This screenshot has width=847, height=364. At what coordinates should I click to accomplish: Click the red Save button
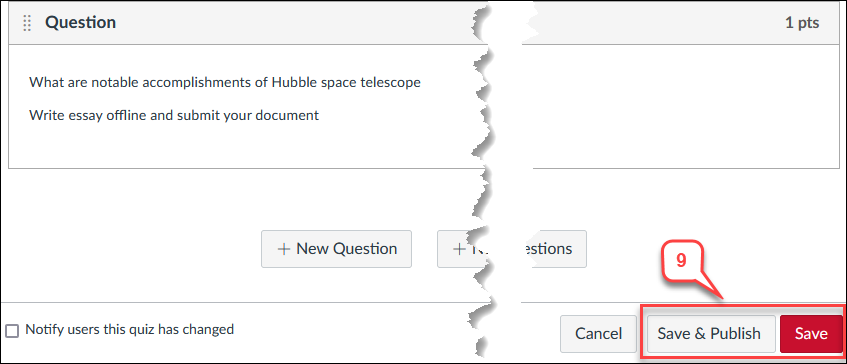pos(811,334)
